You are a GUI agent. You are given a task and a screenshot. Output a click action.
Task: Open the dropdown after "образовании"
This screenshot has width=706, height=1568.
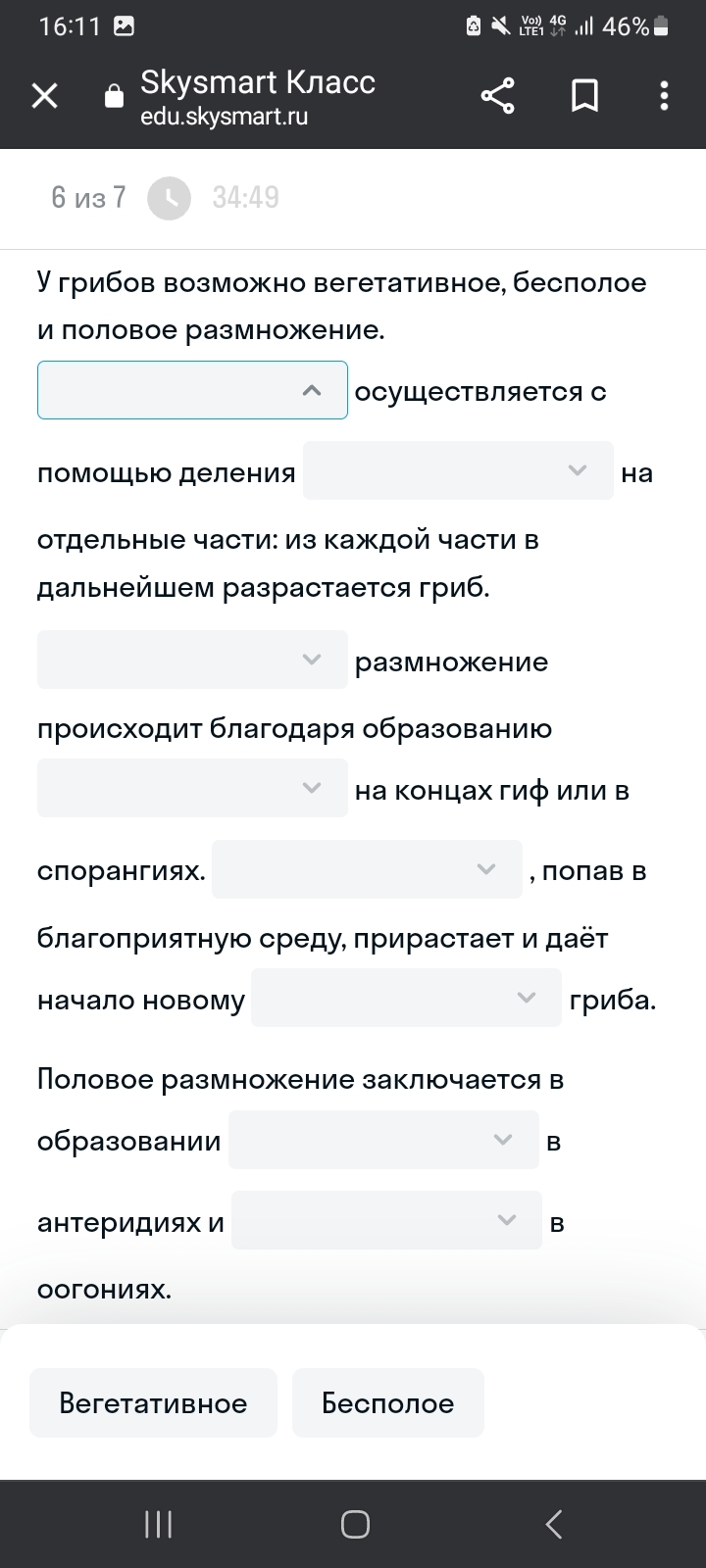[x=383, y=1140]
